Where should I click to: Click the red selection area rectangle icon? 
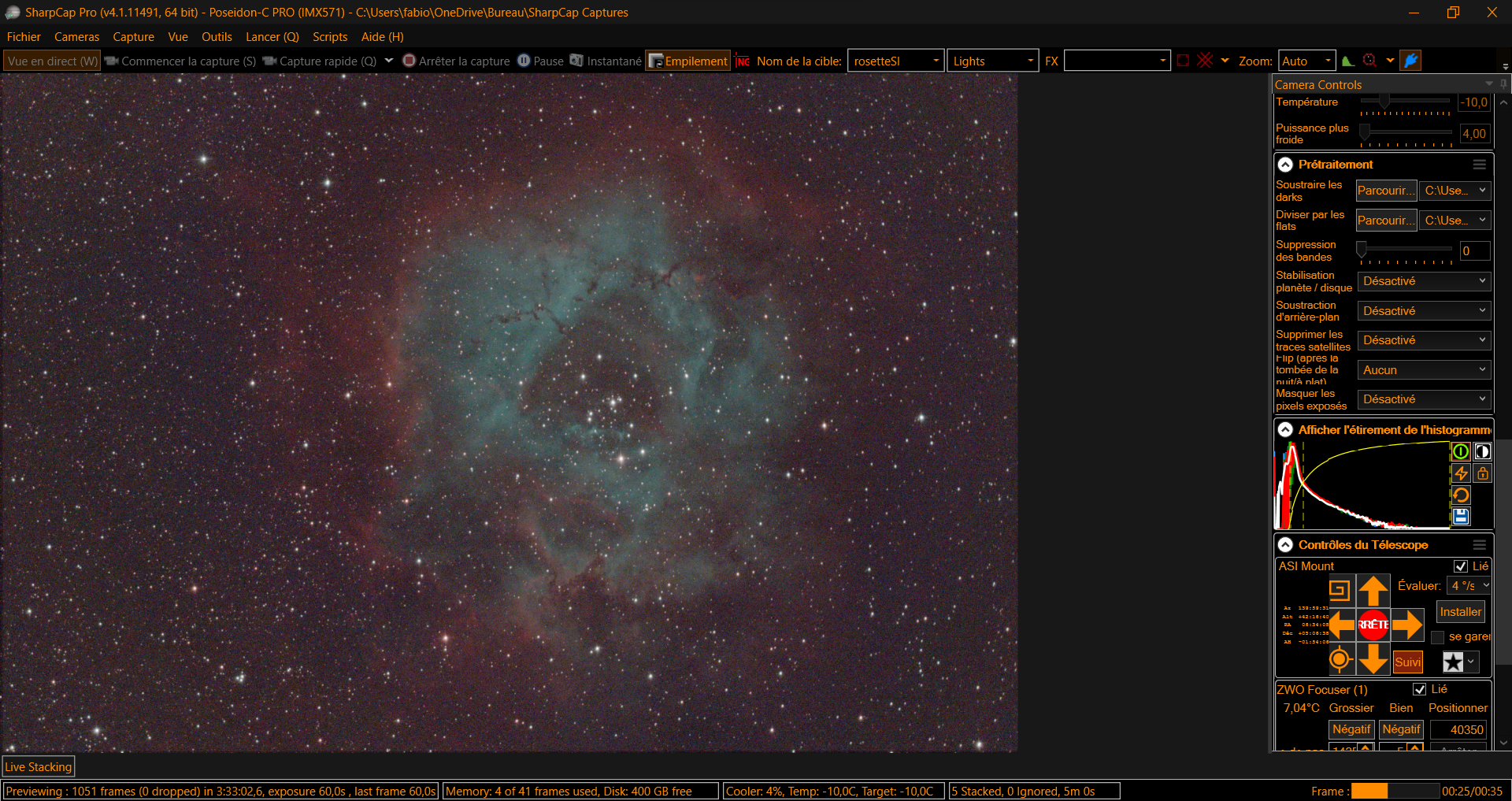pyautogui.click(x=1183, y=61)
